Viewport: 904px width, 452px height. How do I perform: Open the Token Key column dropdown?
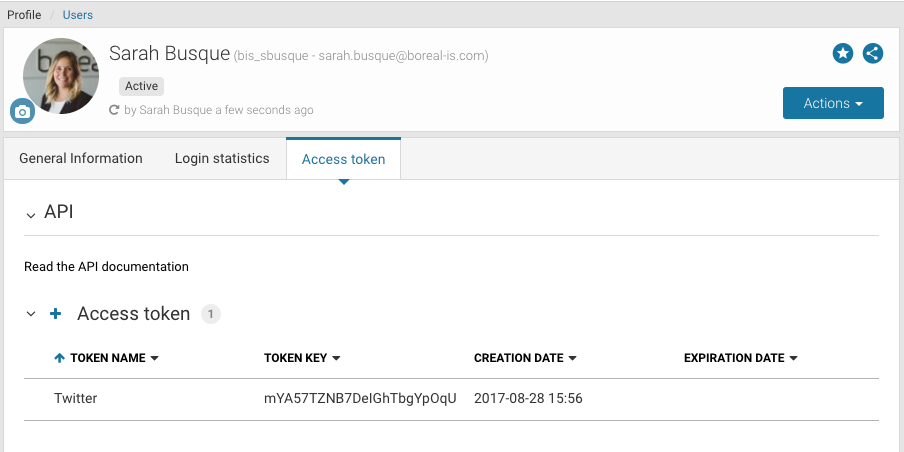[336, 358]
